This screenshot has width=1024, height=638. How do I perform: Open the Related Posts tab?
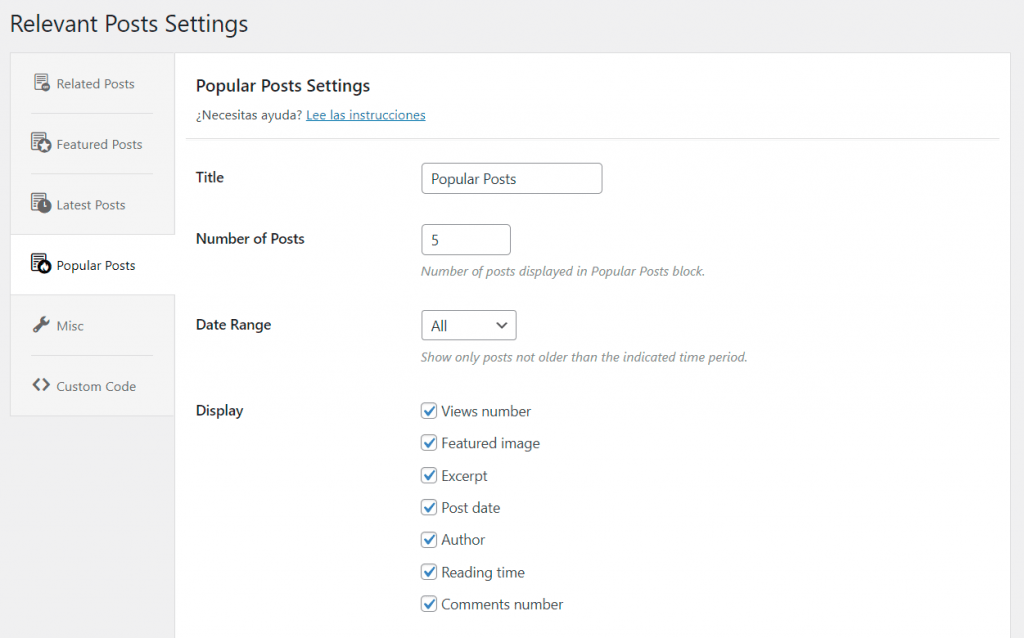coord(93,84)
